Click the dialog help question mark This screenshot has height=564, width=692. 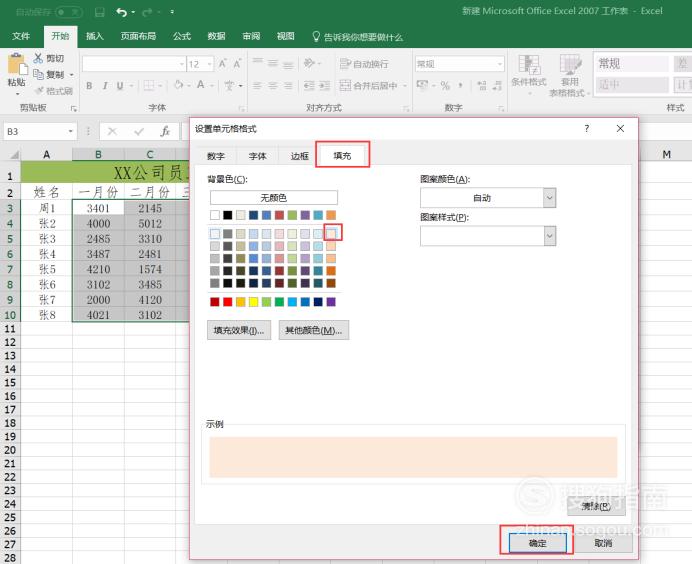587,128
